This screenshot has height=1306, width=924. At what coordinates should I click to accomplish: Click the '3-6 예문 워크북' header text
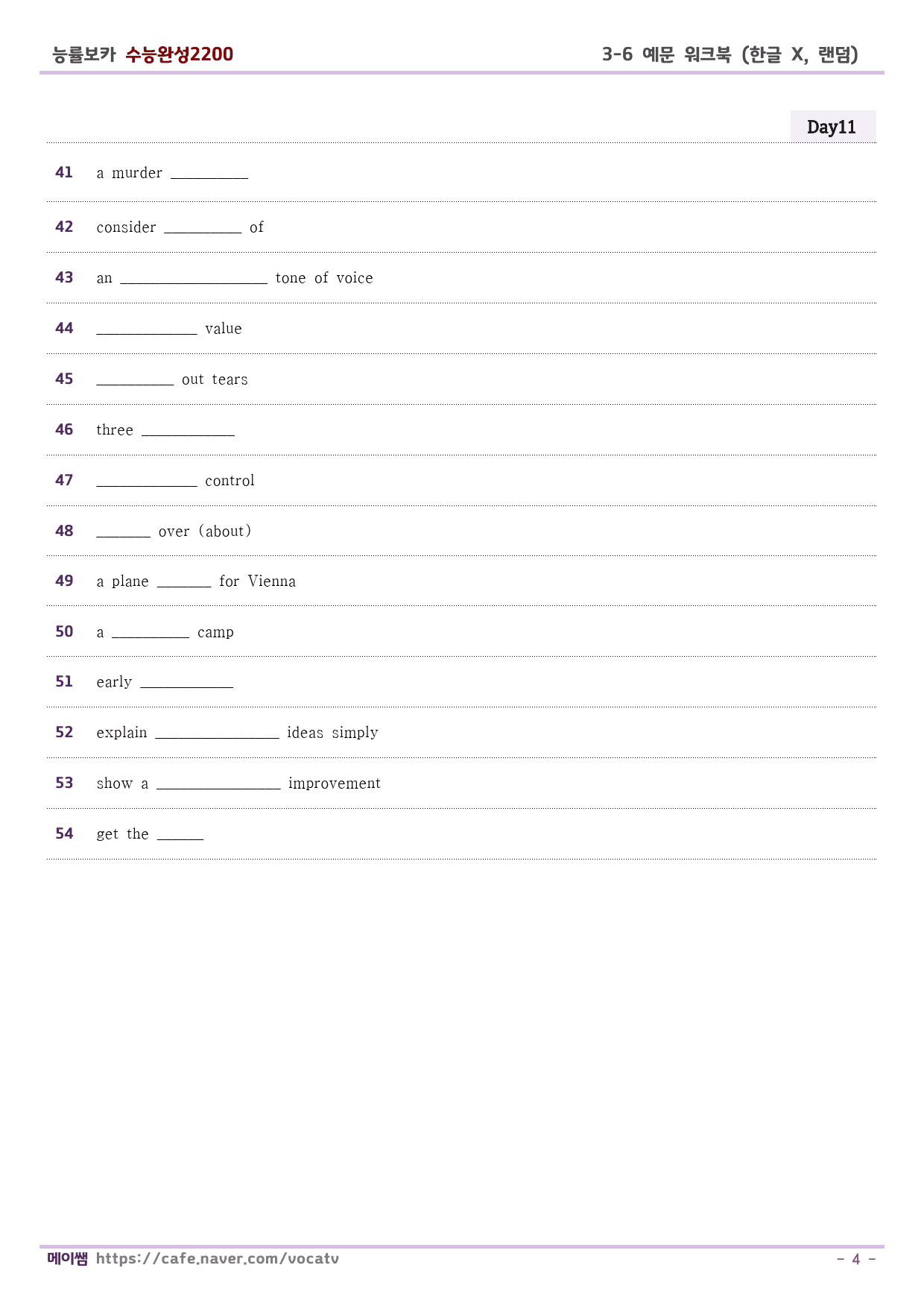[x=667, y=54]
